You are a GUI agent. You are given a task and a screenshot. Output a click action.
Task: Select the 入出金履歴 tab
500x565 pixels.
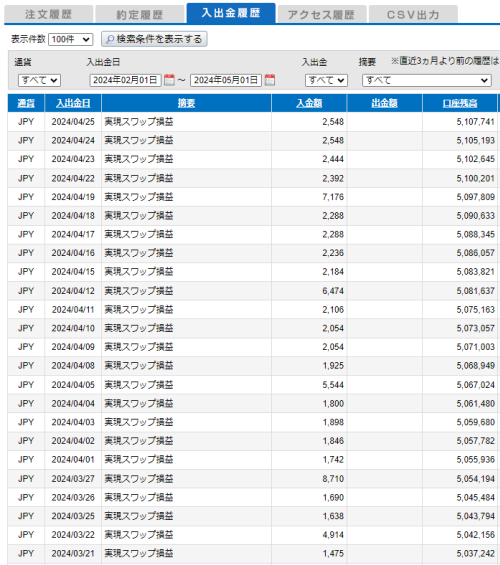[x=231, y=13]
